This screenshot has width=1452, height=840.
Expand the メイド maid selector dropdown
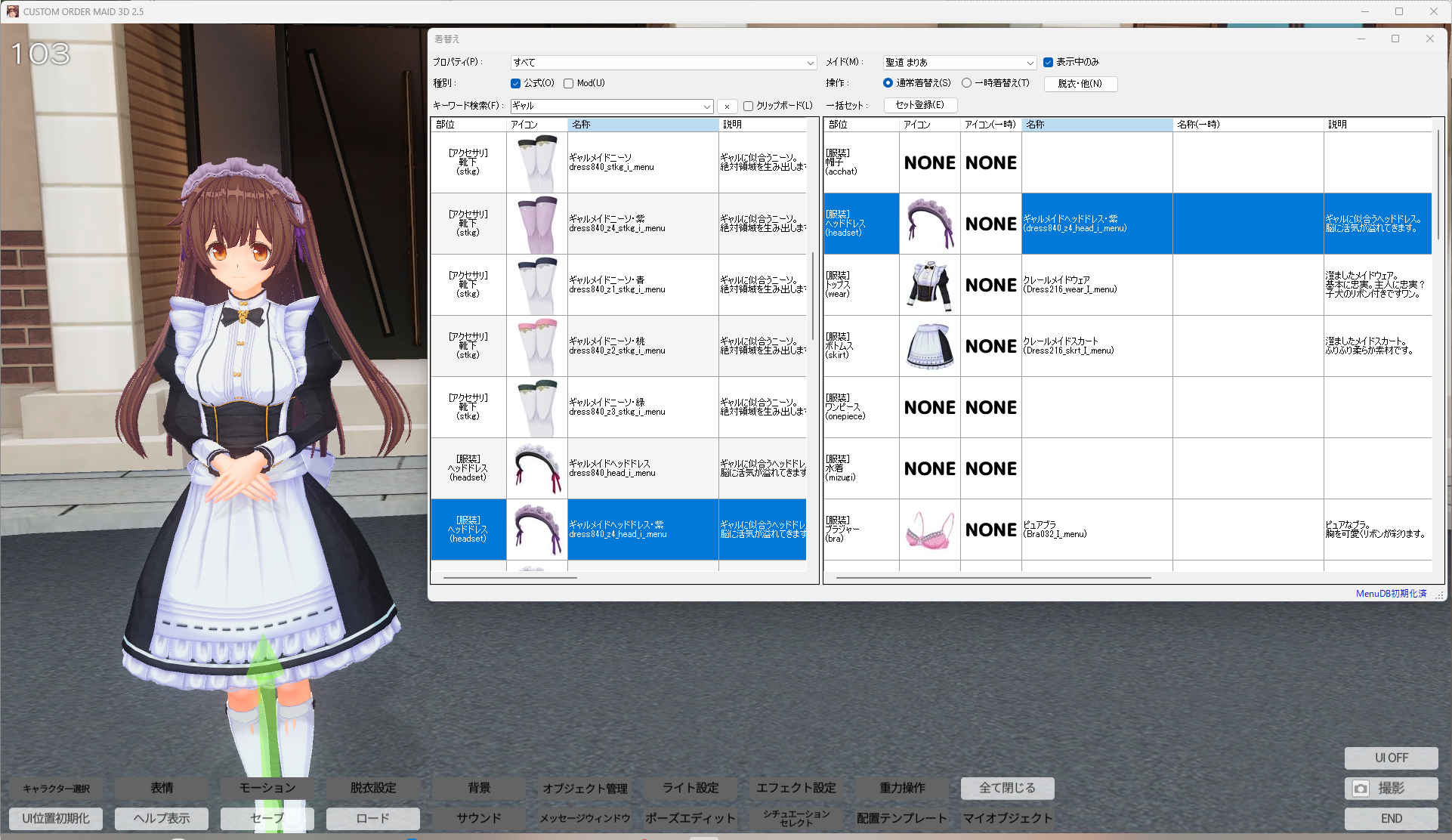coord(1029,63)
